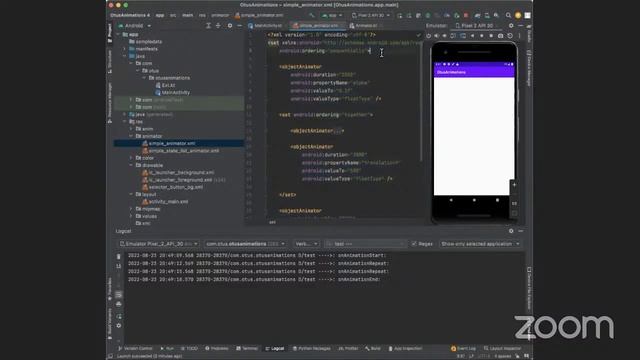Image resolution: width=640 pixels, height=360 pixels.
Task: Open the TODO tool window button
Action: click(x=189, y=348)
